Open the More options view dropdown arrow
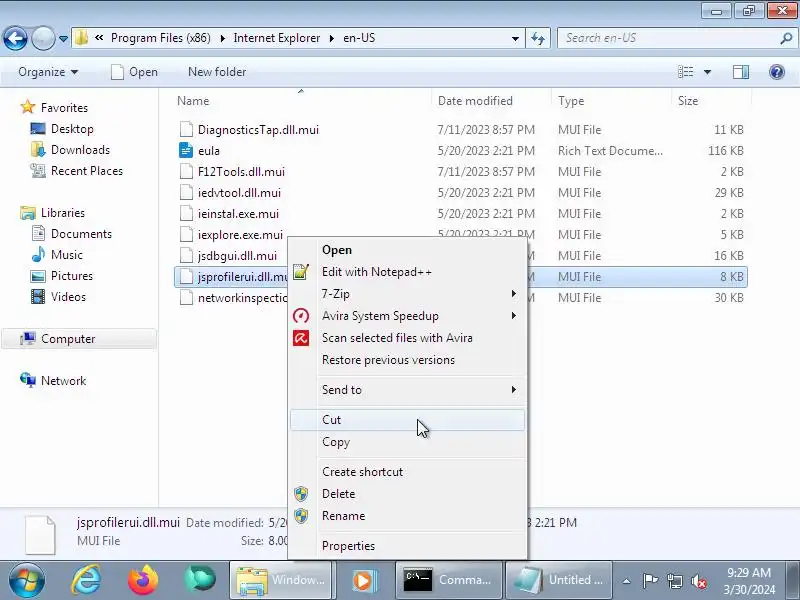The height and width of the screenshot is (600, 800). 707,72
